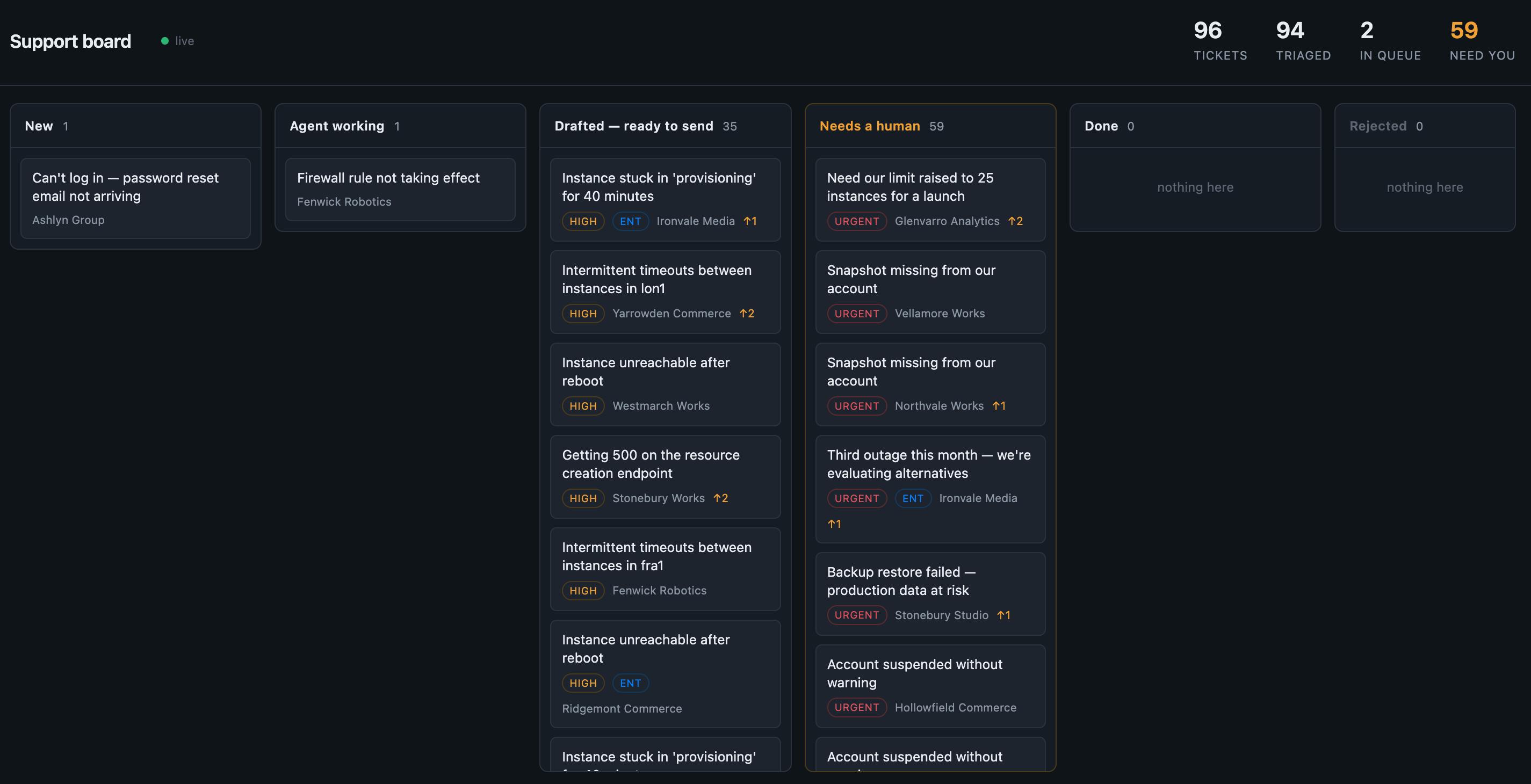Select Drafted — ready to send header
The image size is (1531, 784).
(665, 126)
